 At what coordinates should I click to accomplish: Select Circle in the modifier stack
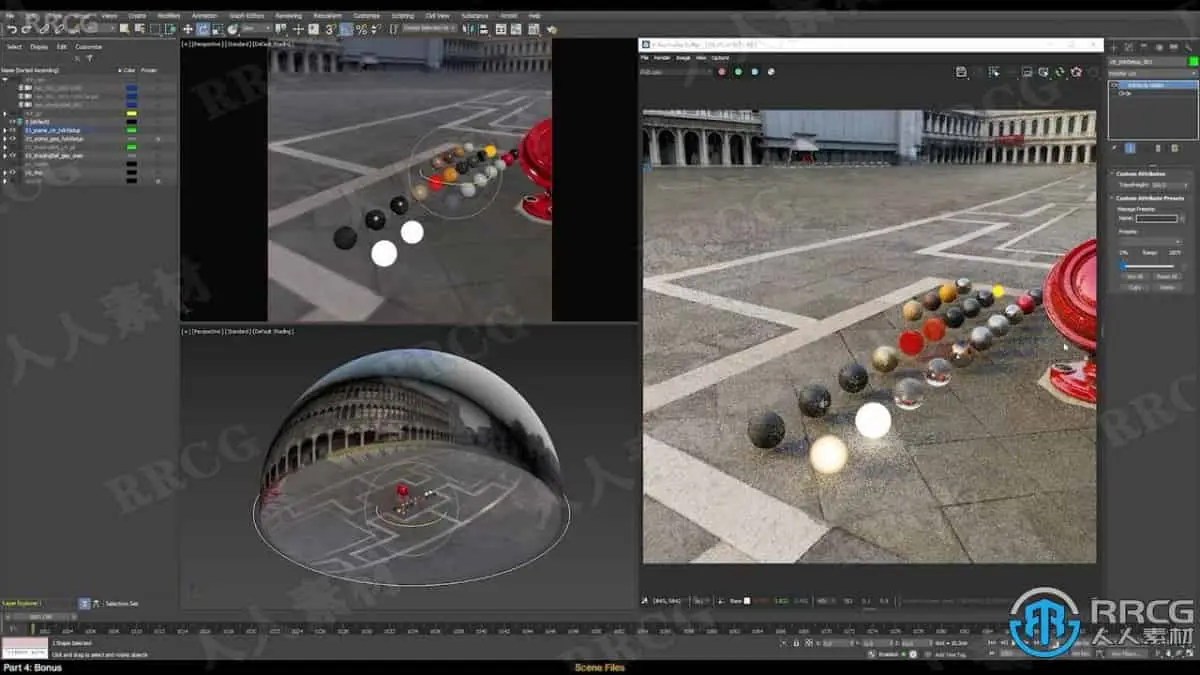1126,93
